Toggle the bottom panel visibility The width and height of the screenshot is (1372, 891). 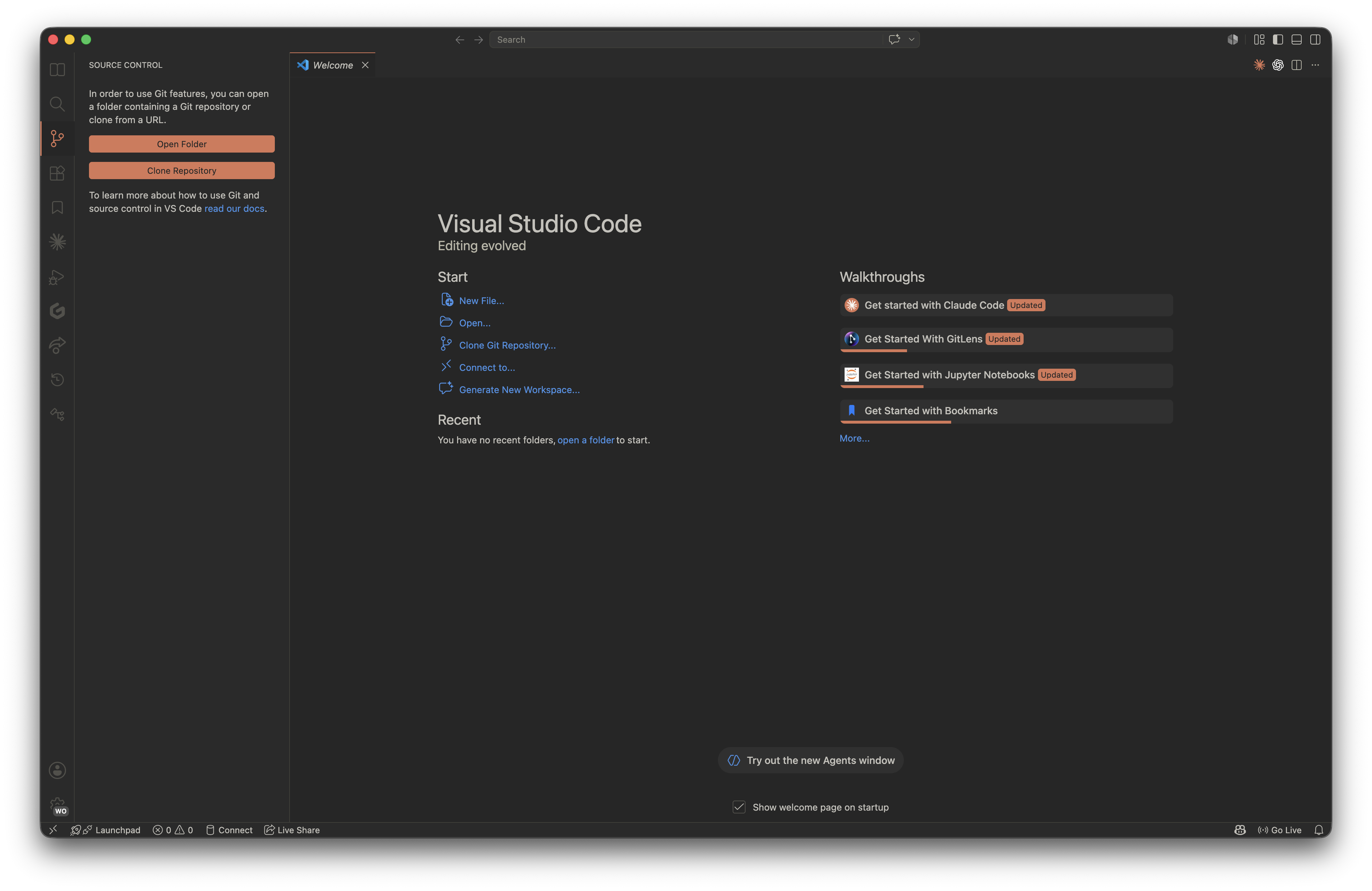point(1297,39)
